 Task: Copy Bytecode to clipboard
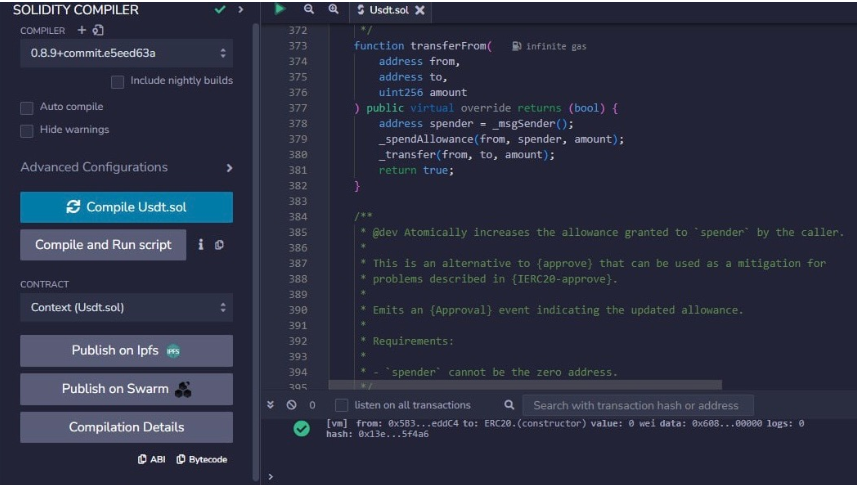pyautogui.click(x=201, y=459)
